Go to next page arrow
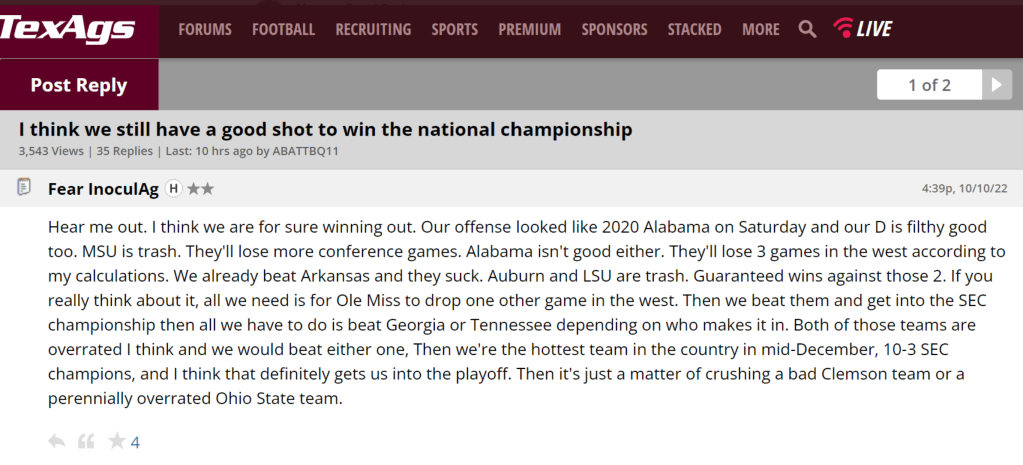 coord(997,85)
